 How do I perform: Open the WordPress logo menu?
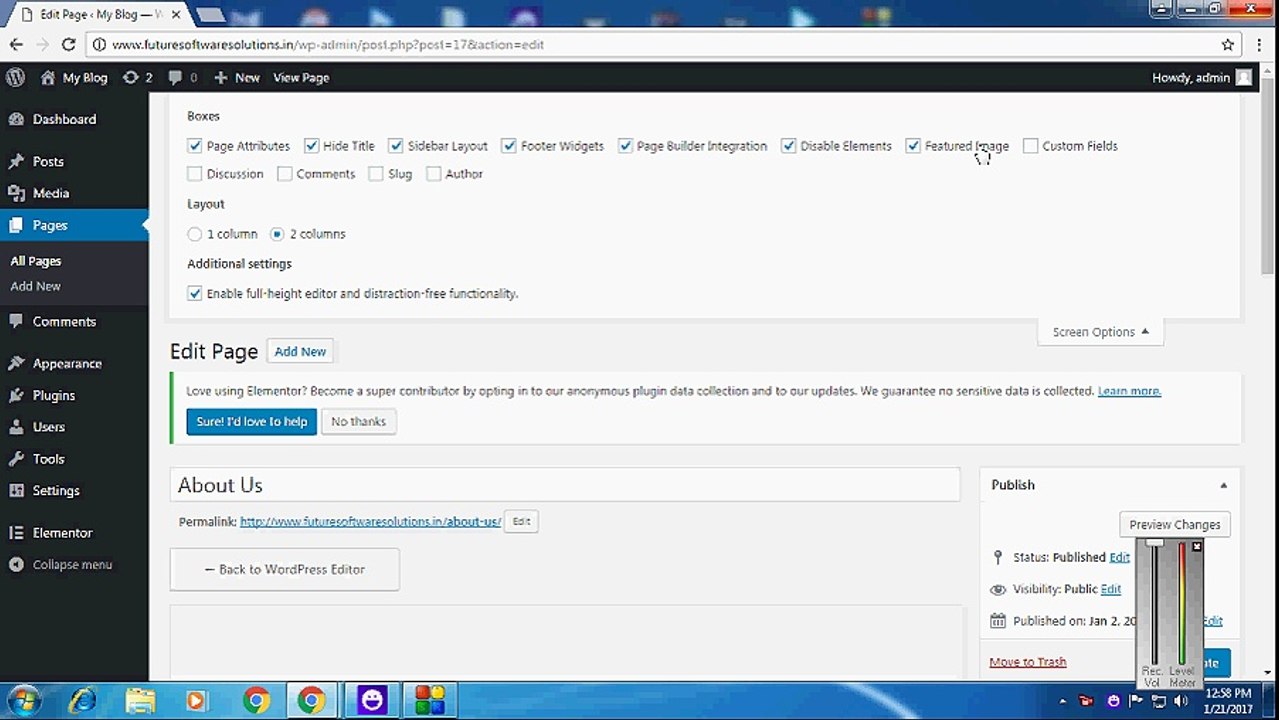pyautogui.click(x=15, y=77)
